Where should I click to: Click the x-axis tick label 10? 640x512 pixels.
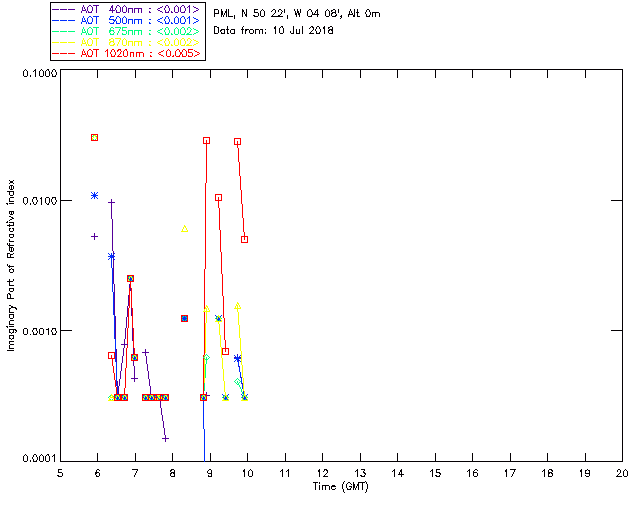click(247, 473)
